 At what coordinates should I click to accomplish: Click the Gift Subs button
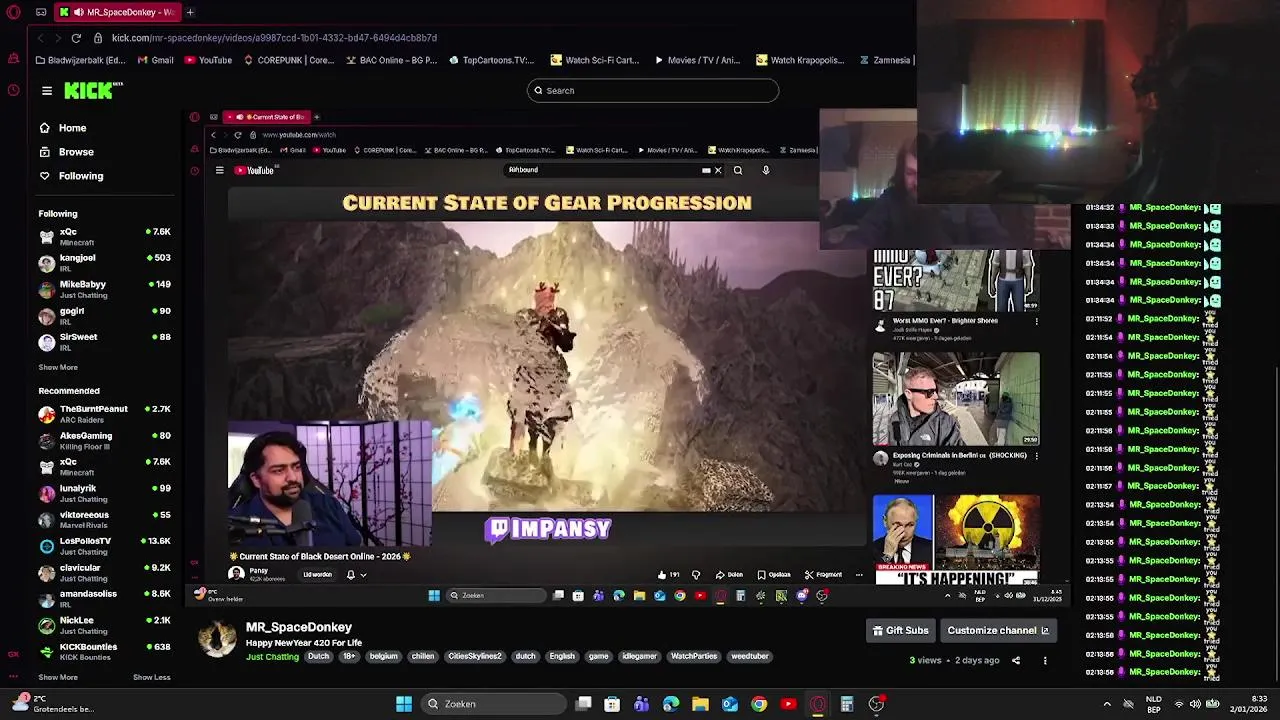pyautogui.click(x=901, y=630)
